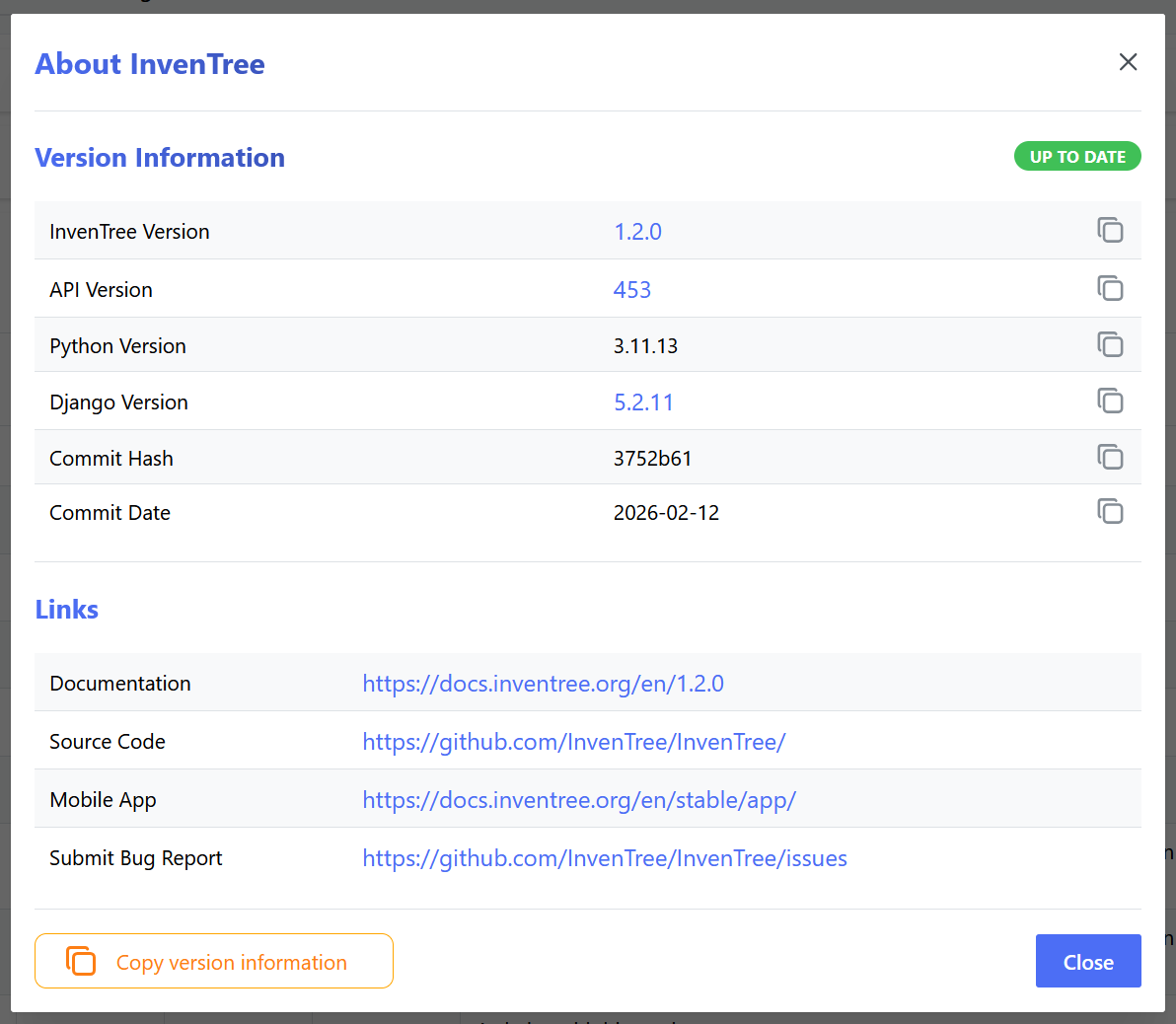1176x1024 pixels.
Task: Copy the InvenTree Version value
Action: pyautogui.click(x=1110, y=231)
